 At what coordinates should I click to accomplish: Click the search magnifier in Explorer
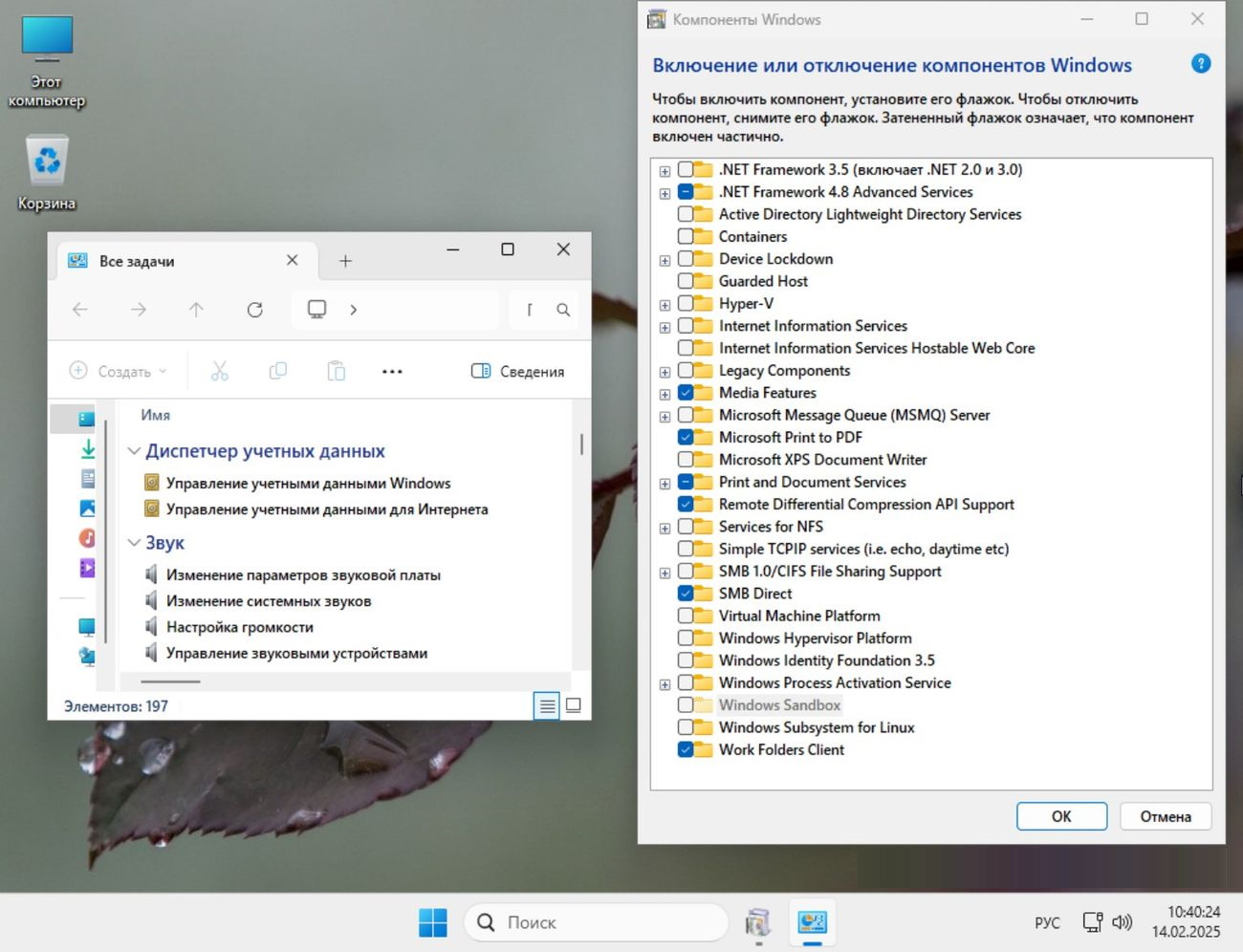click(x=563, y=310)
